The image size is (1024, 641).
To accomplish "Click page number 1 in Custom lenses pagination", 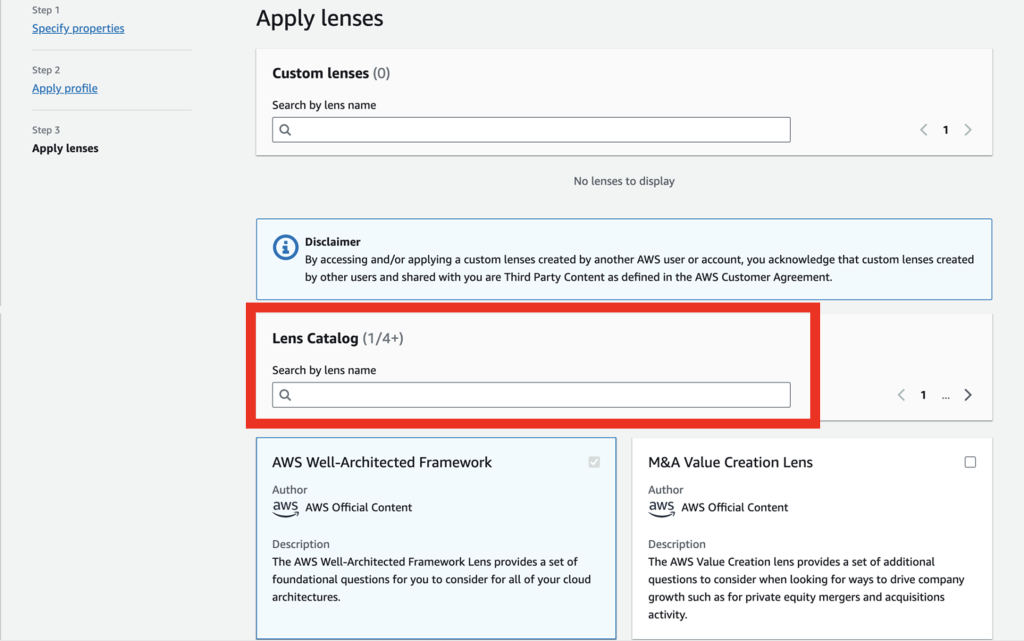I will 945,129.
